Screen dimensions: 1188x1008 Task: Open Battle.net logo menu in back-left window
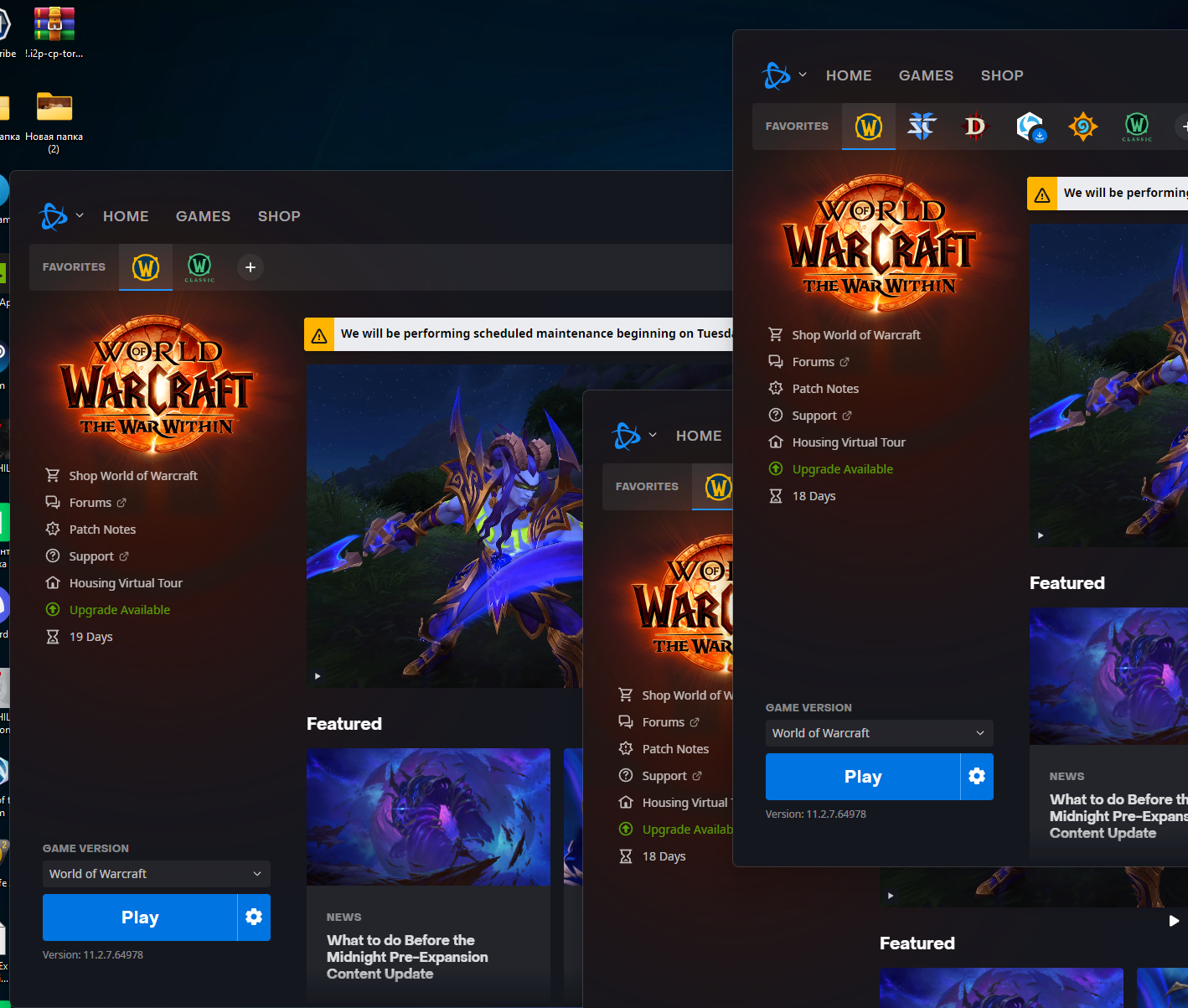[61, 216]
